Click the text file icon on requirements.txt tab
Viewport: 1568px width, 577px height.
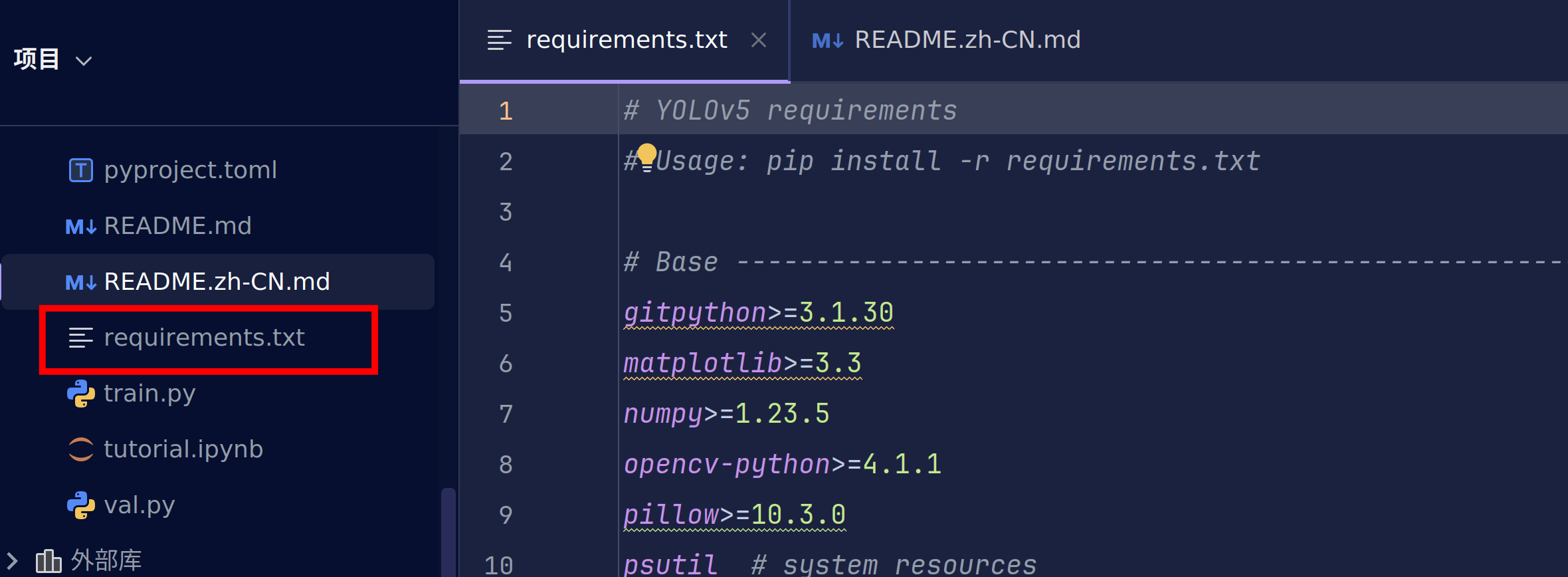pyautogui.click(x=500, y=41)
